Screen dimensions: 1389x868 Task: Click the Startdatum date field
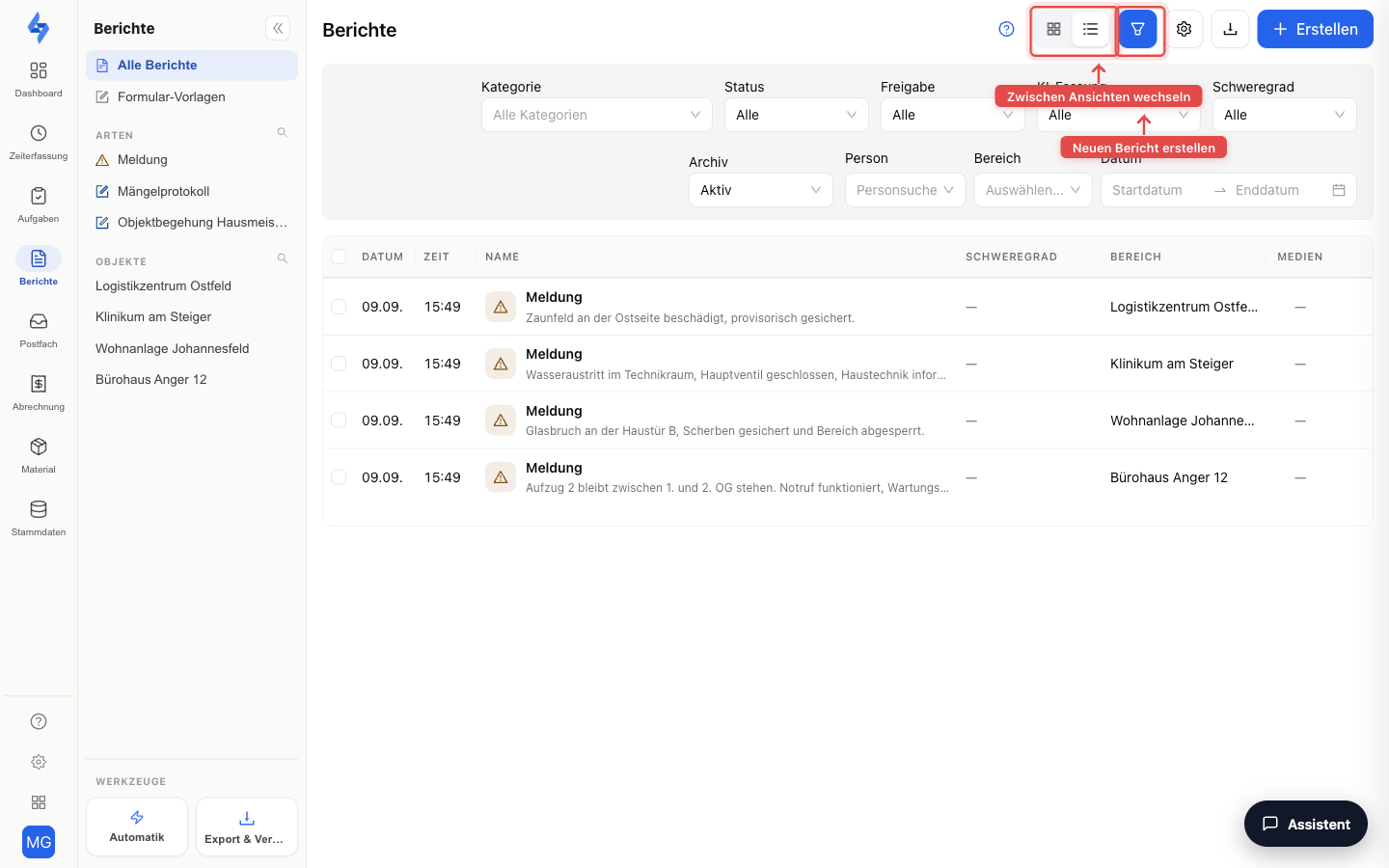pos(1156,190)
